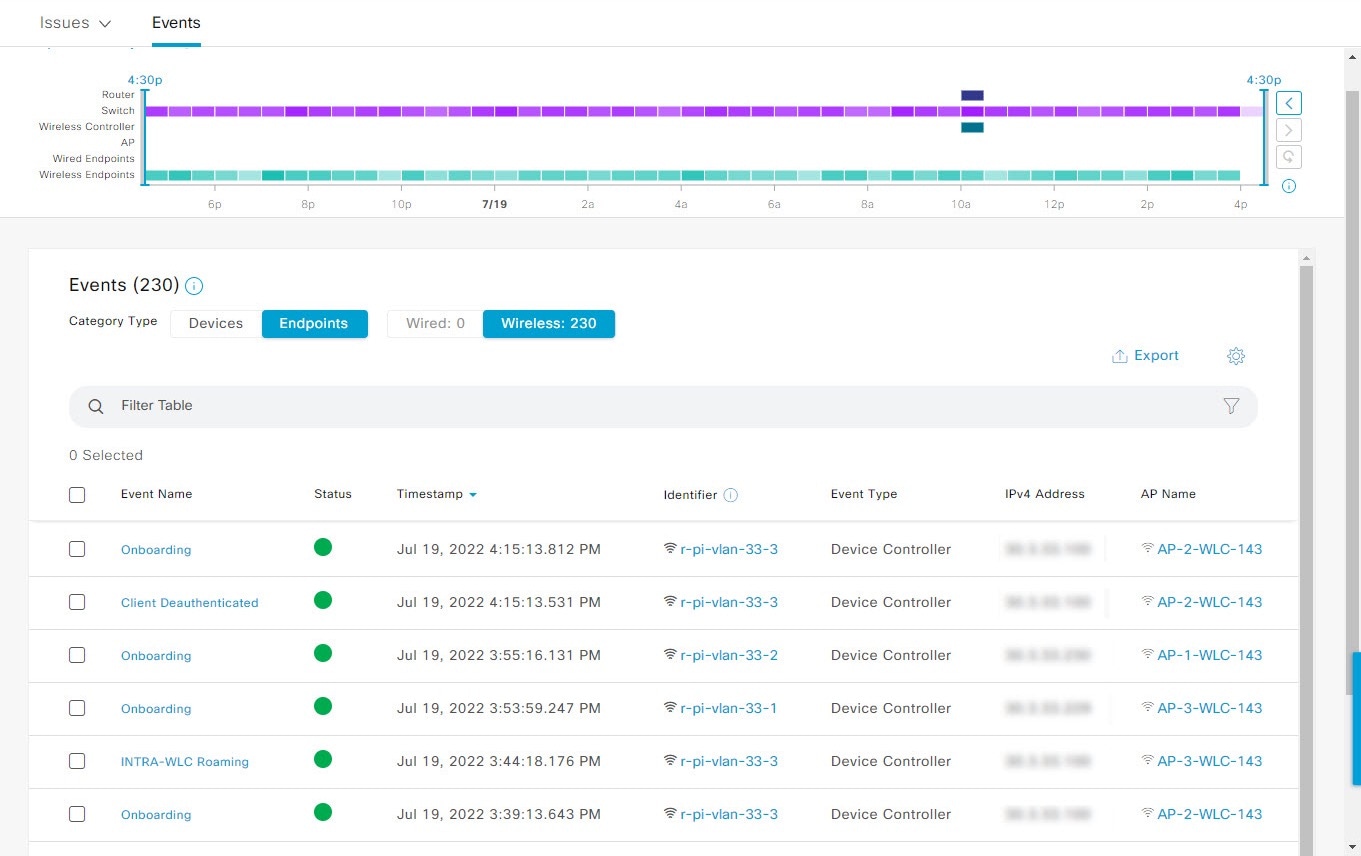Choose the Wired: 0 filter
Image resolution: width=1361 pixels, height=856 pixels.
pos(435,323)
